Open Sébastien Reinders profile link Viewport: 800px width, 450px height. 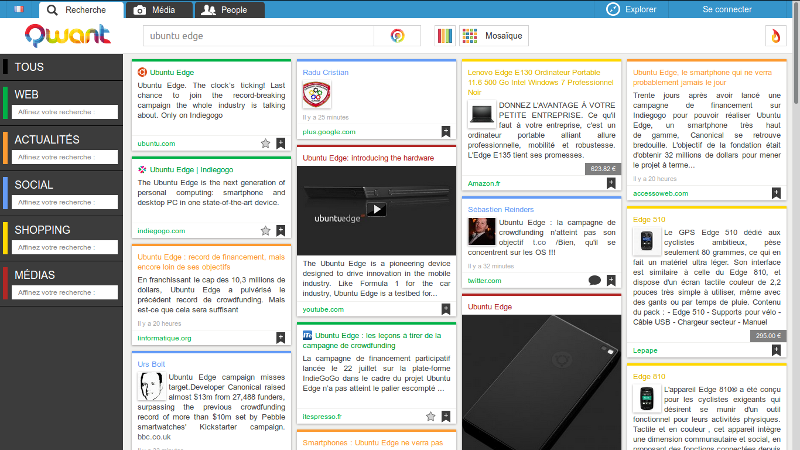tap(501, 209)
